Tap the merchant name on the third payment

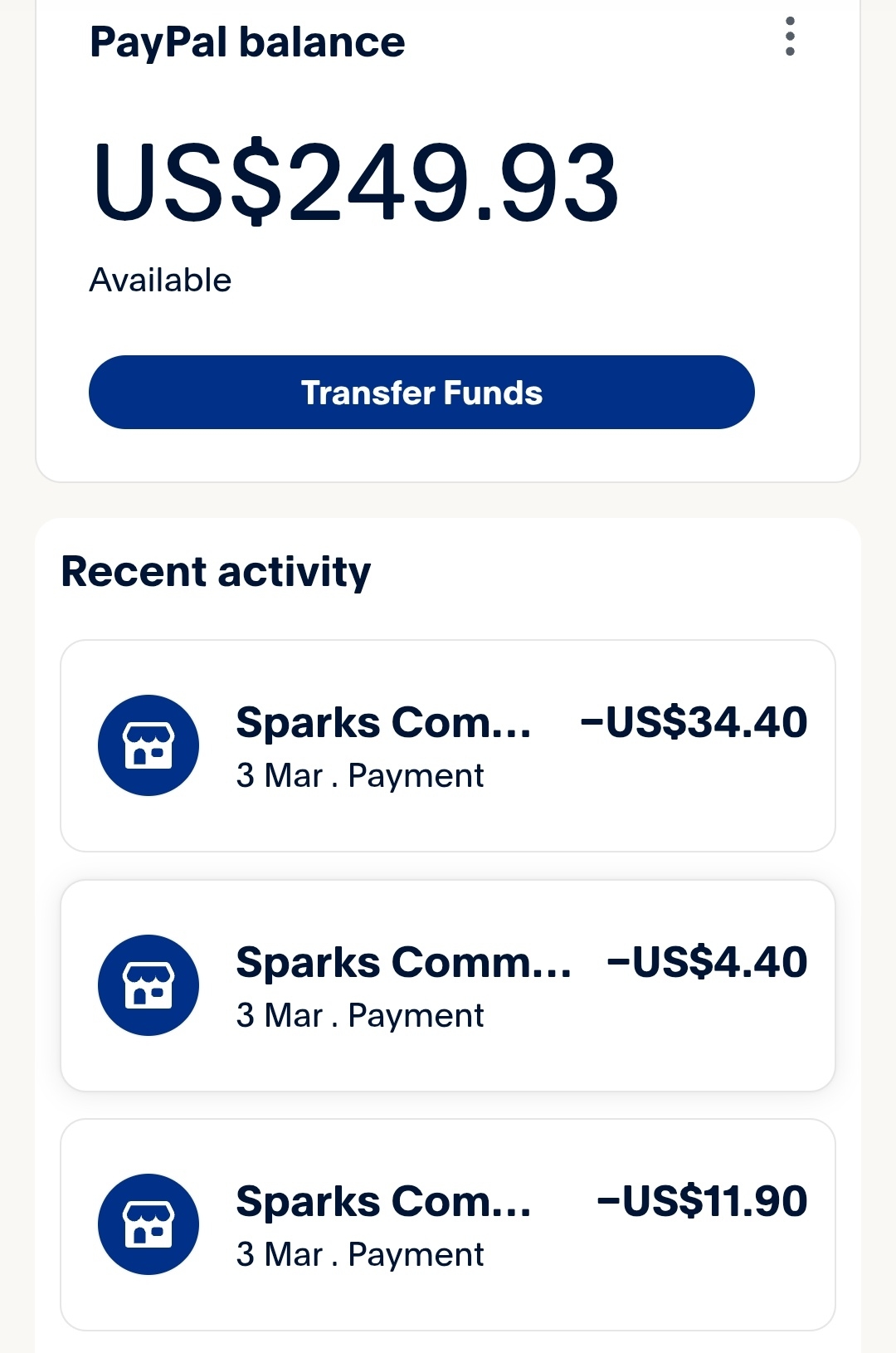point(383,1201)
